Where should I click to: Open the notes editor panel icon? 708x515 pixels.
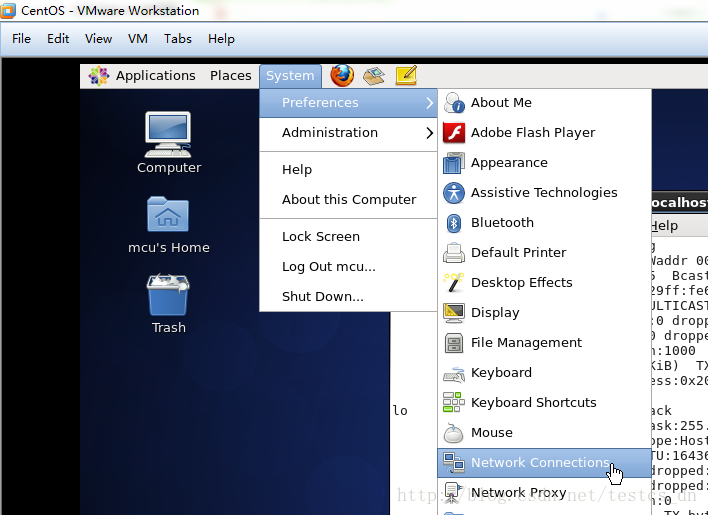point(406,75)
